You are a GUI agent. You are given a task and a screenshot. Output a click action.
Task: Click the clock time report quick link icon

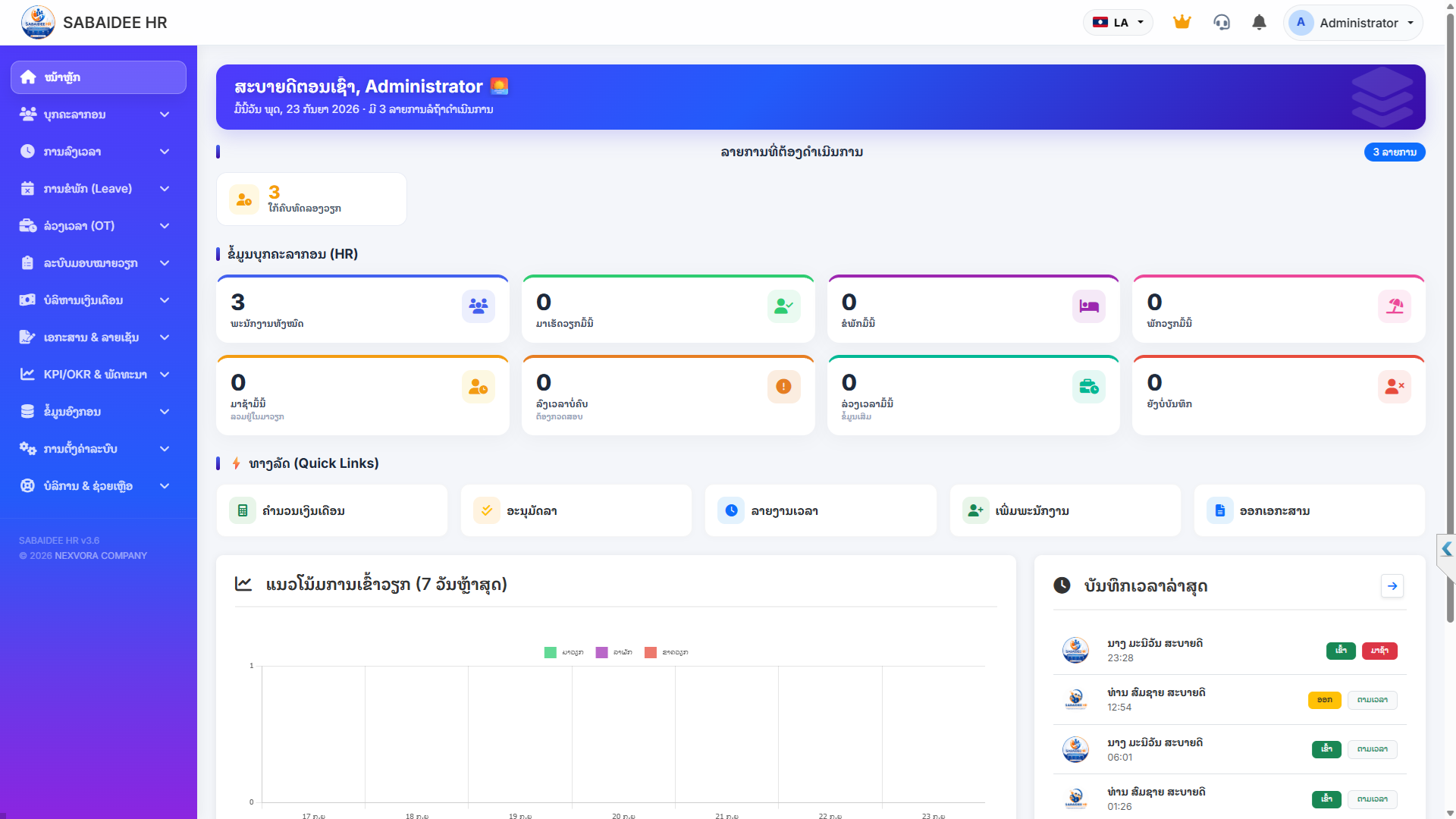[731, 510]
